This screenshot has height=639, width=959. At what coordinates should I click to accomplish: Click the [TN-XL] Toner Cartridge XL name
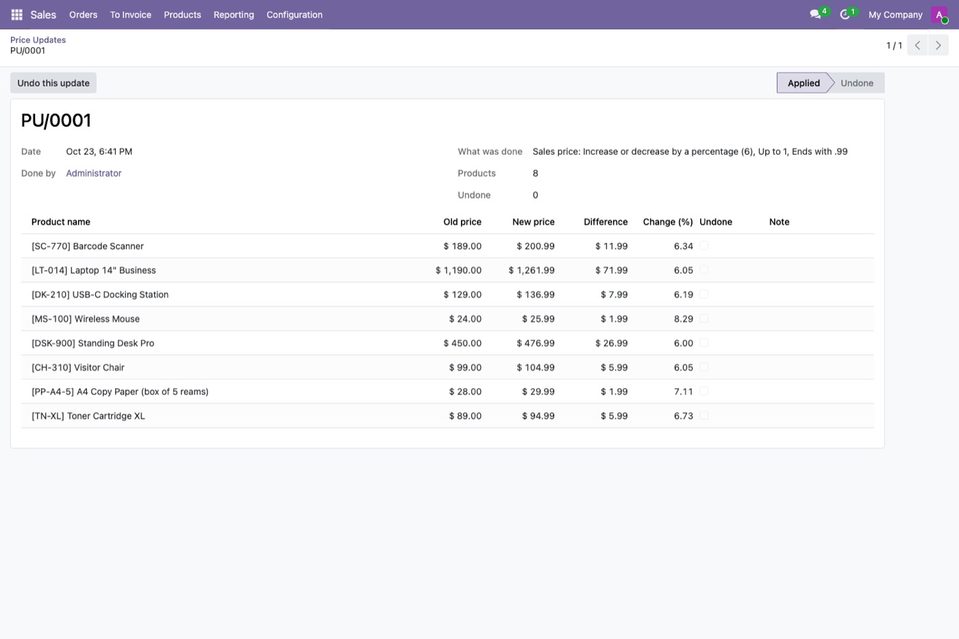88,416
